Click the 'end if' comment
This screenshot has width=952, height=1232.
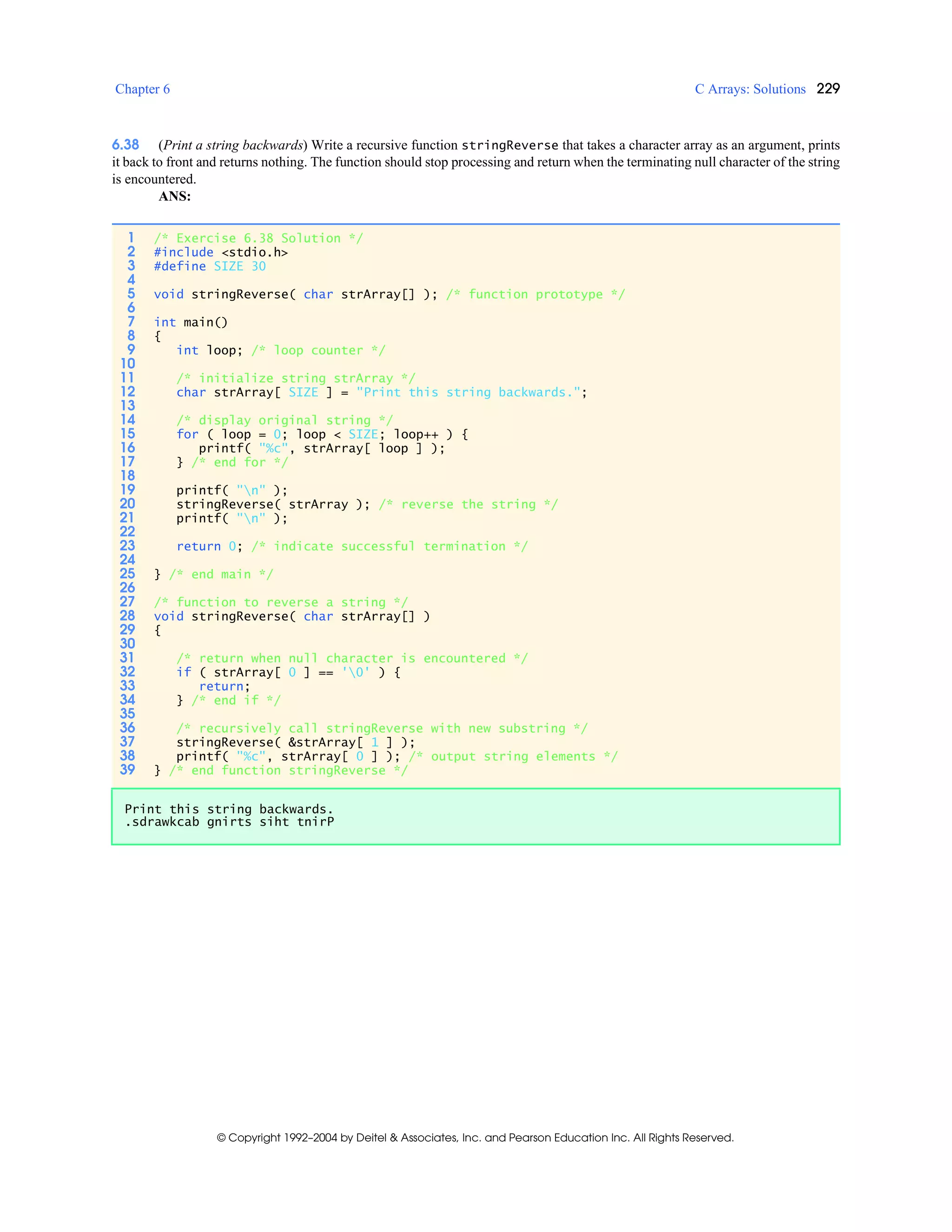click(x=236, y=701)
